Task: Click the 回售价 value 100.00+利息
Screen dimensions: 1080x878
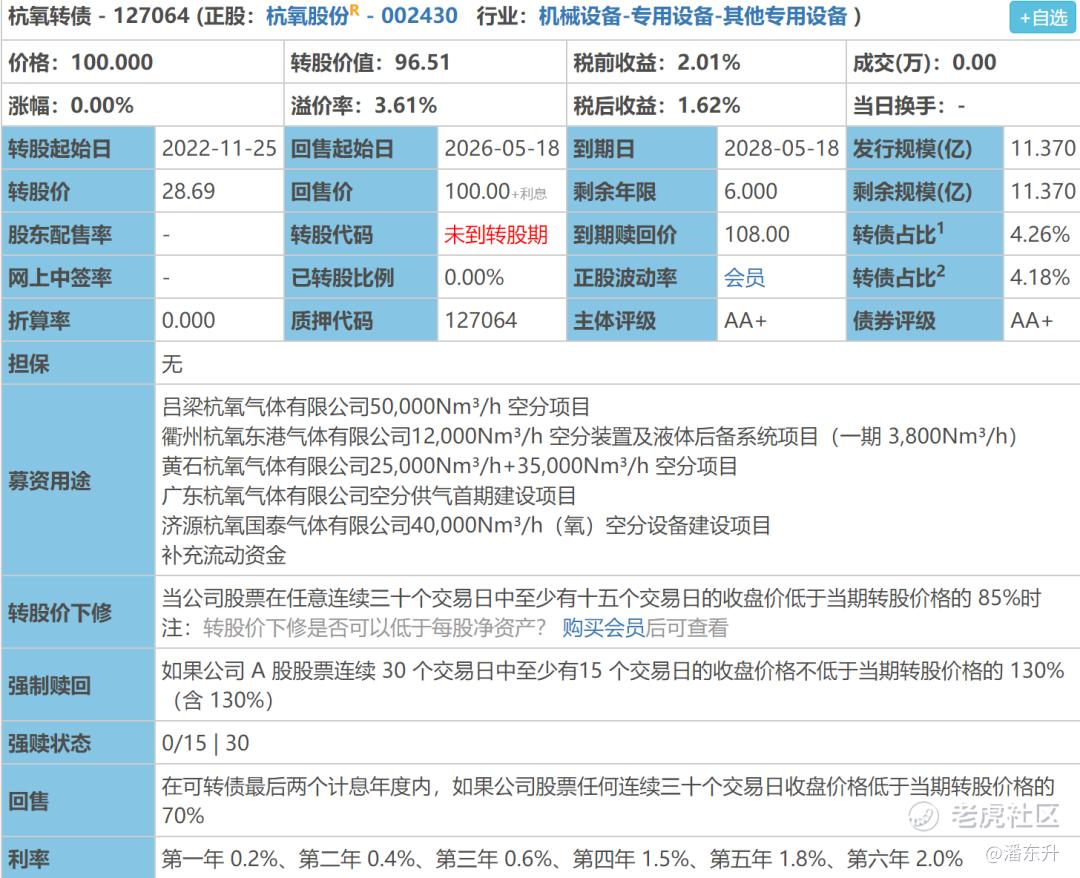Action: (x=495, y=191)
